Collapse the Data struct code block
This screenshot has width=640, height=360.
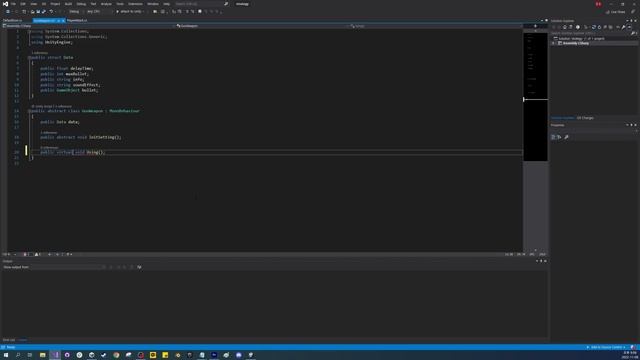coord(29,58)
